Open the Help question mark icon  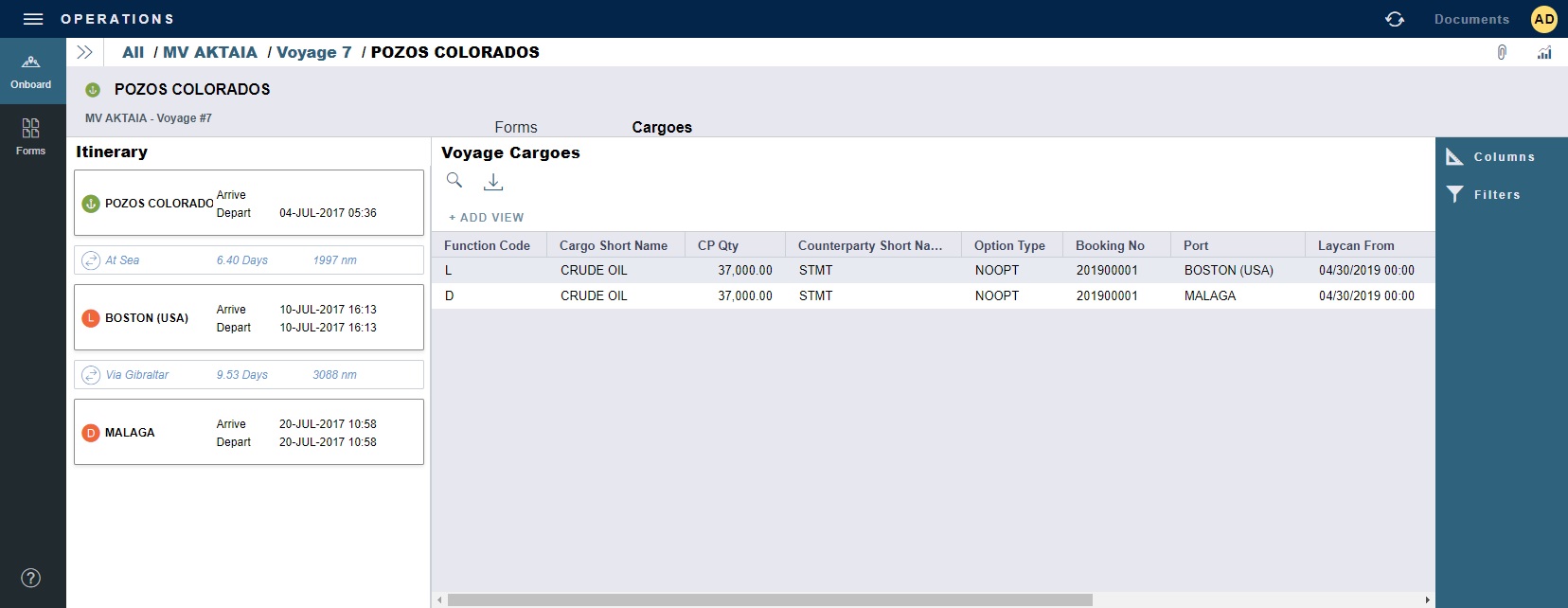tap(31, 578)
